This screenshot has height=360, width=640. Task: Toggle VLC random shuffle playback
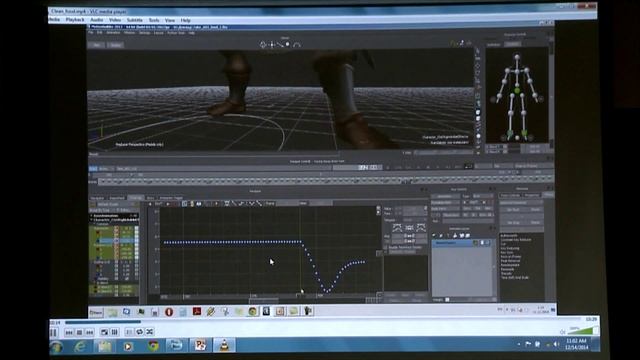click(150, 332)
